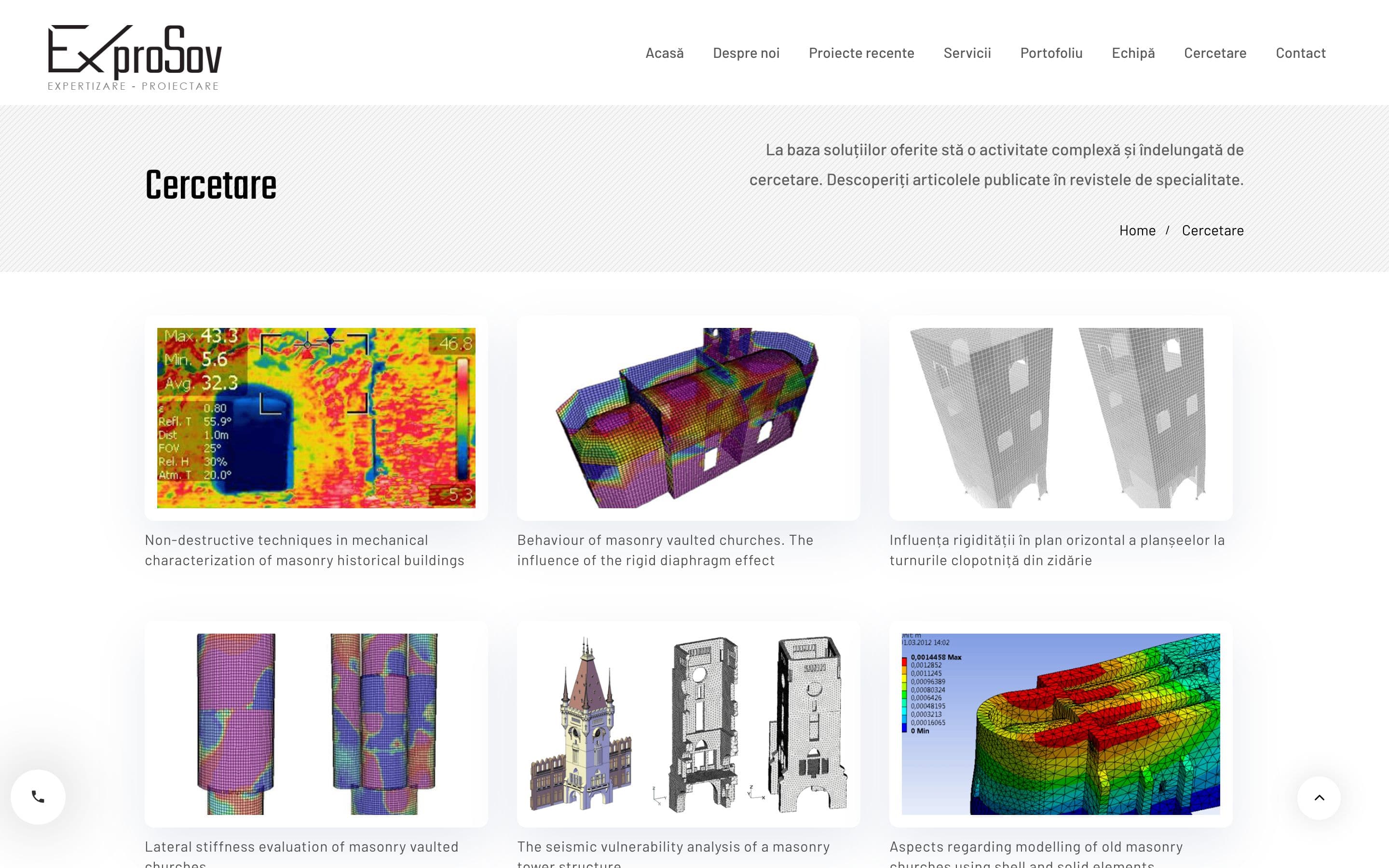Image resolution: width=1389 pixels, height=868 pixels.
Task: Open thermal infrared image thumbnail
Action: point(316,418)
